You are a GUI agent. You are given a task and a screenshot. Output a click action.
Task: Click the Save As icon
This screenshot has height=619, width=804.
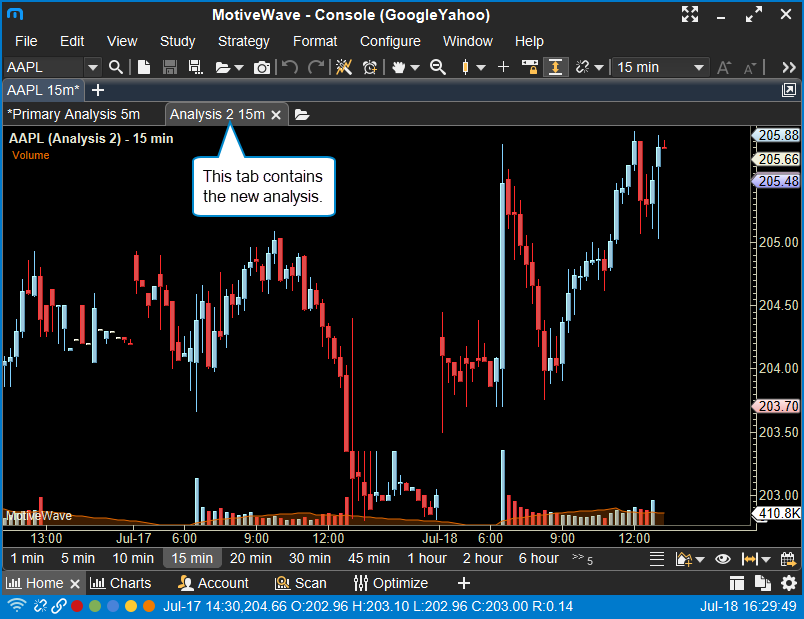[x=195, y=67]
